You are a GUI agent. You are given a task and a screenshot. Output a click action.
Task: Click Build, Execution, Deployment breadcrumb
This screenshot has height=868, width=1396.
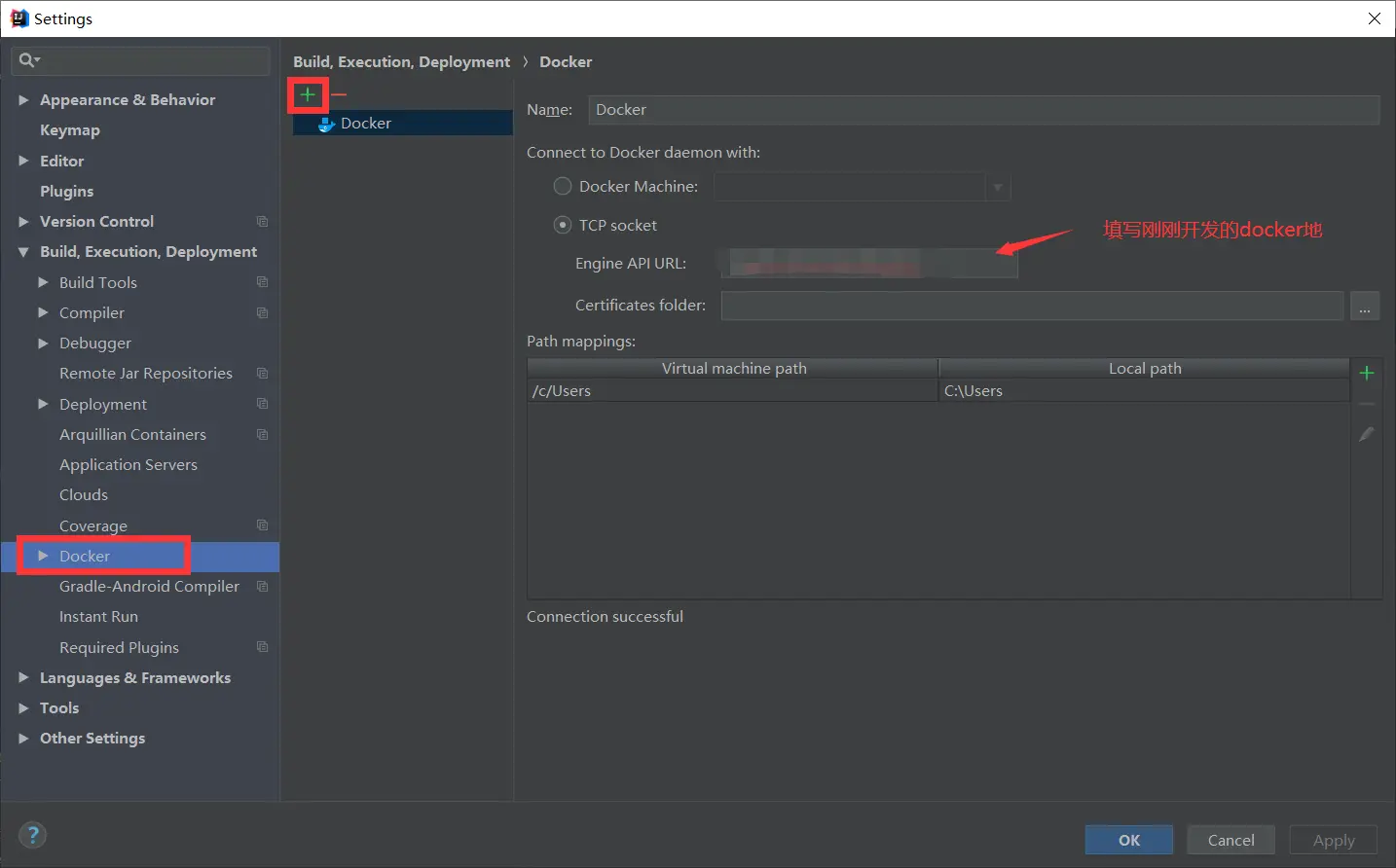(401, 61)
